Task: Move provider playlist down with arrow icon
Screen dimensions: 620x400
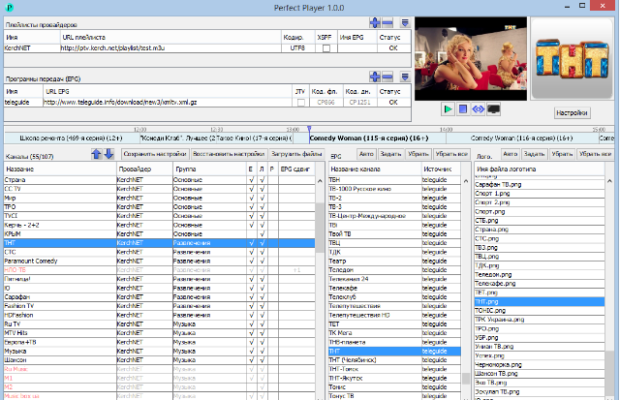Action: pos(405,23)
